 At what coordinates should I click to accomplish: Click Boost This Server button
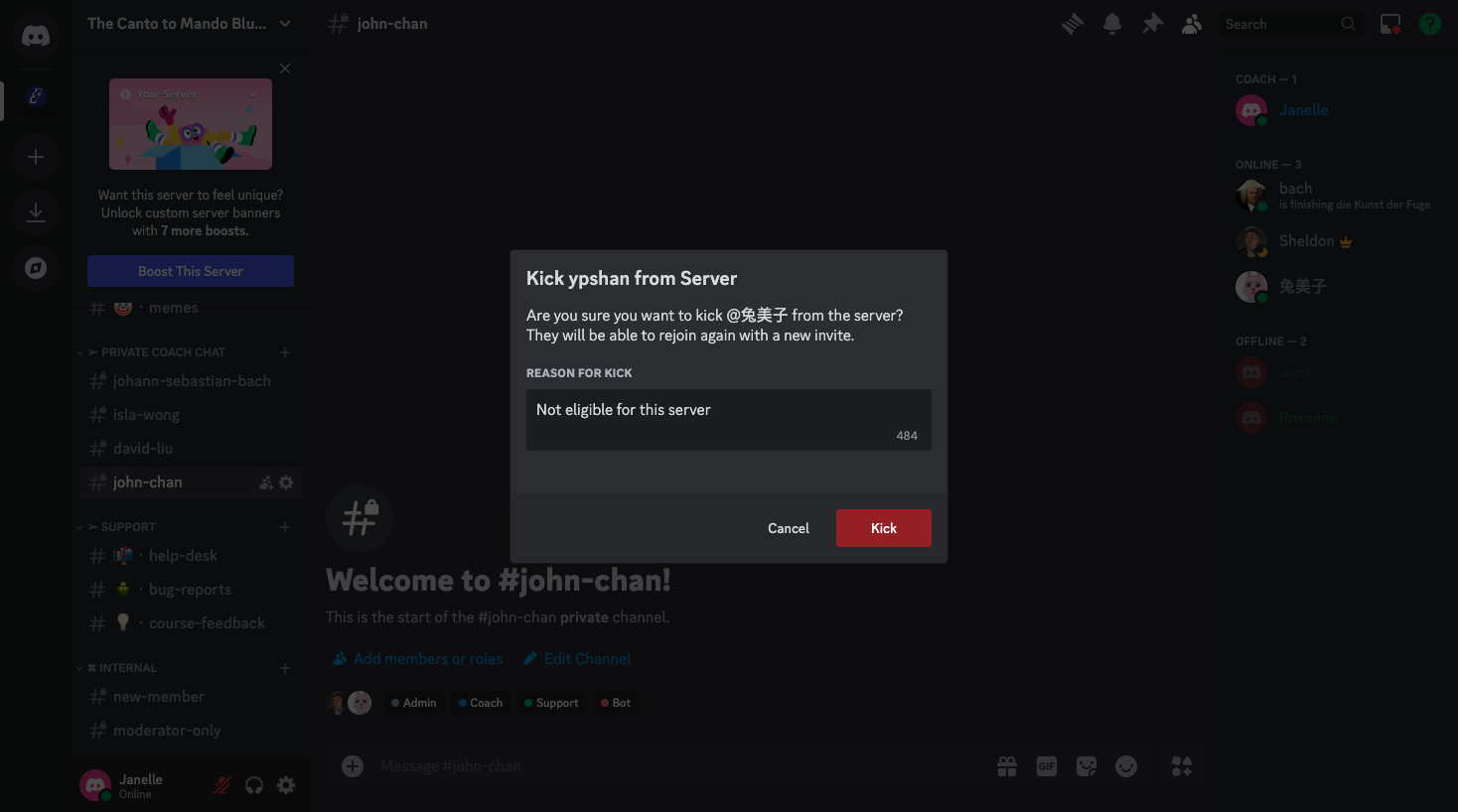tap(191, 271)
